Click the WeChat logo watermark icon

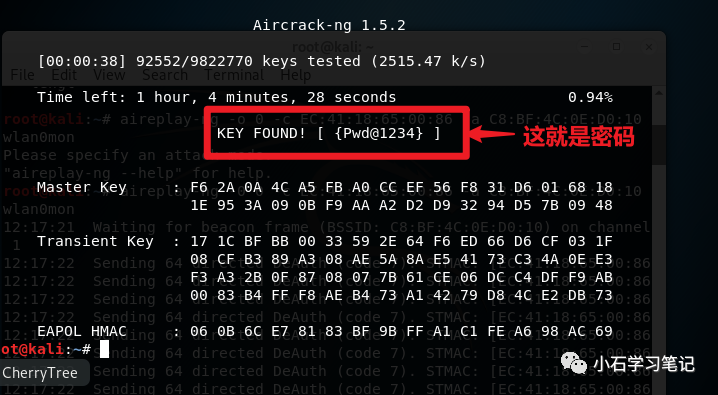click(x=574, y=363)
